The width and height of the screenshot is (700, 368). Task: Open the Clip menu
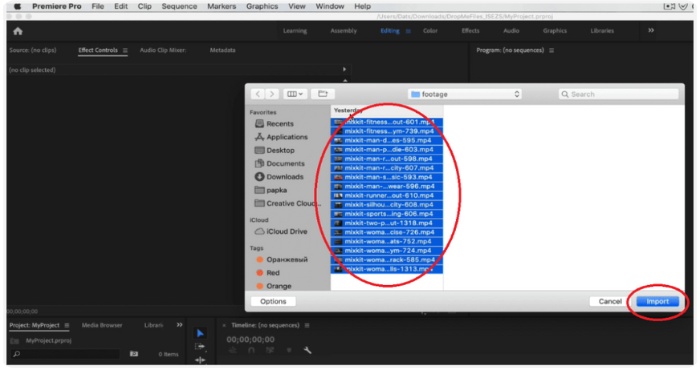144,6
